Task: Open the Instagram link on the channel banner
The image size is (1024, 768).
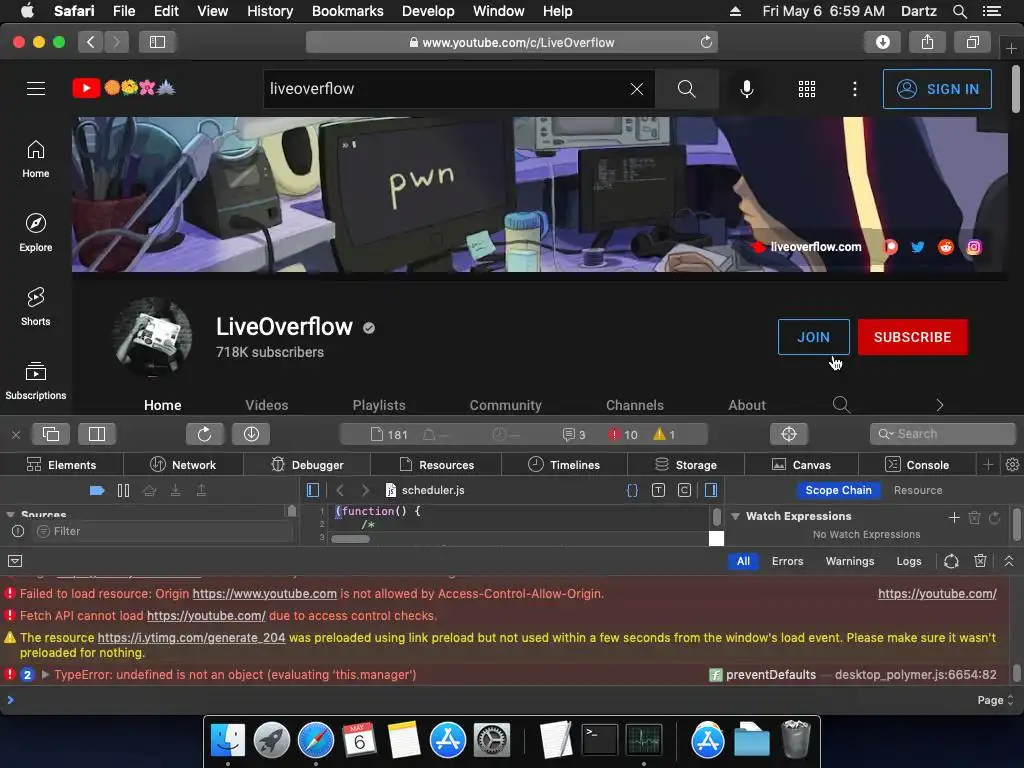Action: point(974,247)
